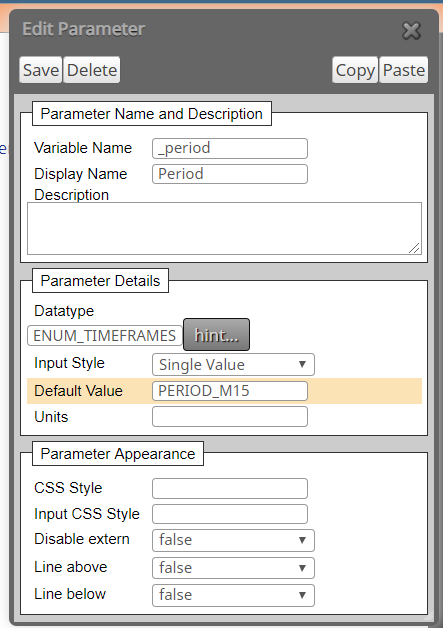Click inside the Description text area

click(224, 228)
